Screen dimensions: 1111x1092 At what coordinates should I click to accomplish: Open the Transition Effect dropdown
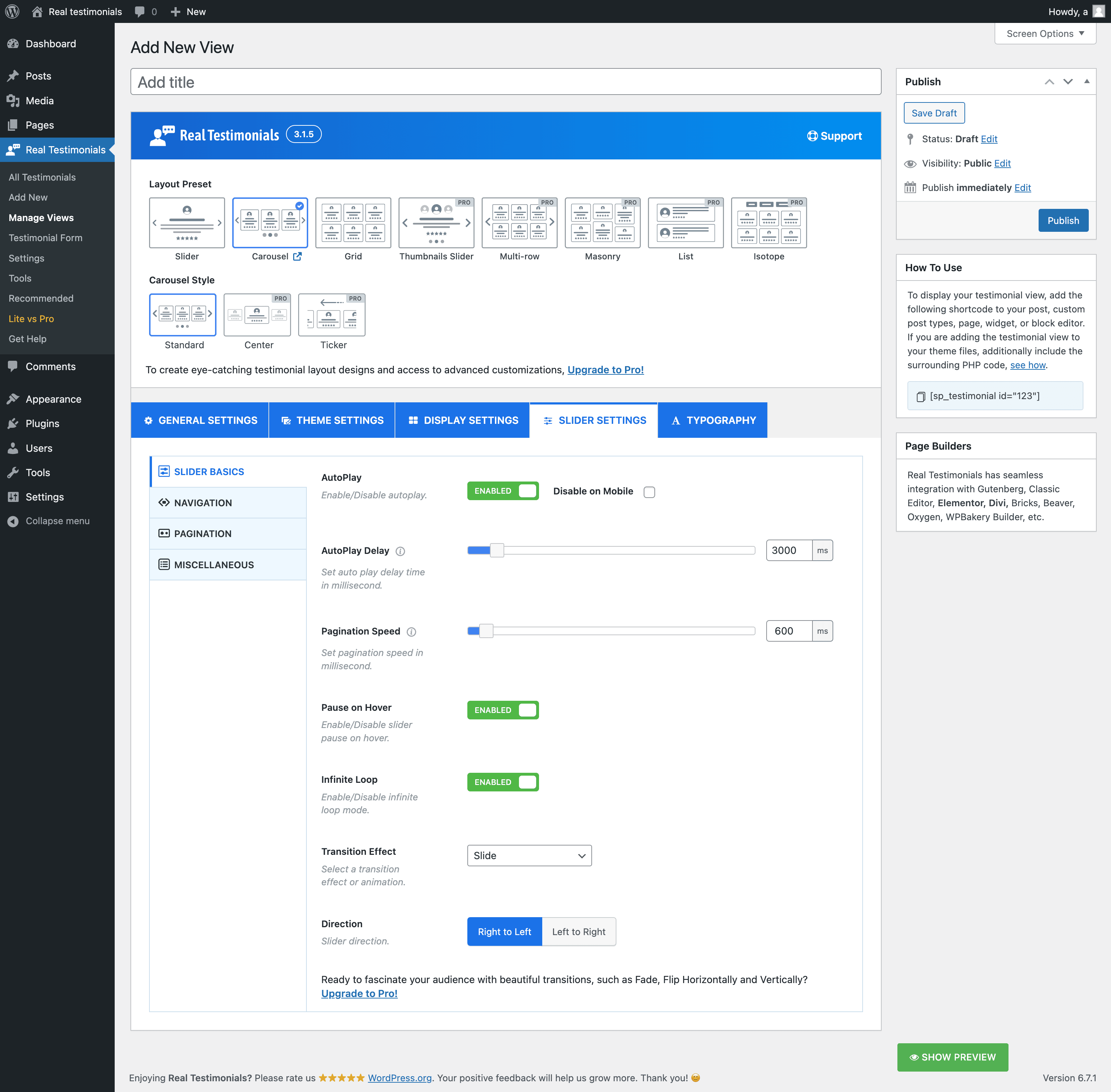[529, 856]
